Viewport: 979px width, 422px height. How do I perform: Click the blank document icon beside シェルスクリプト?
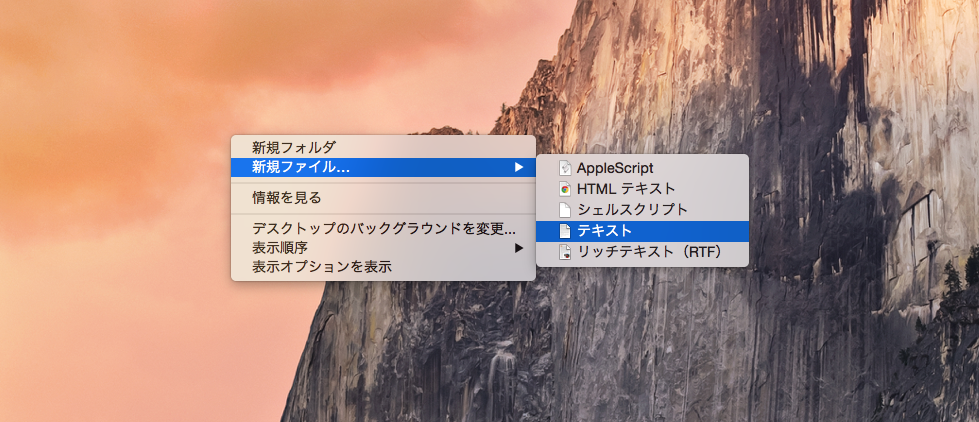click(564, 210)
